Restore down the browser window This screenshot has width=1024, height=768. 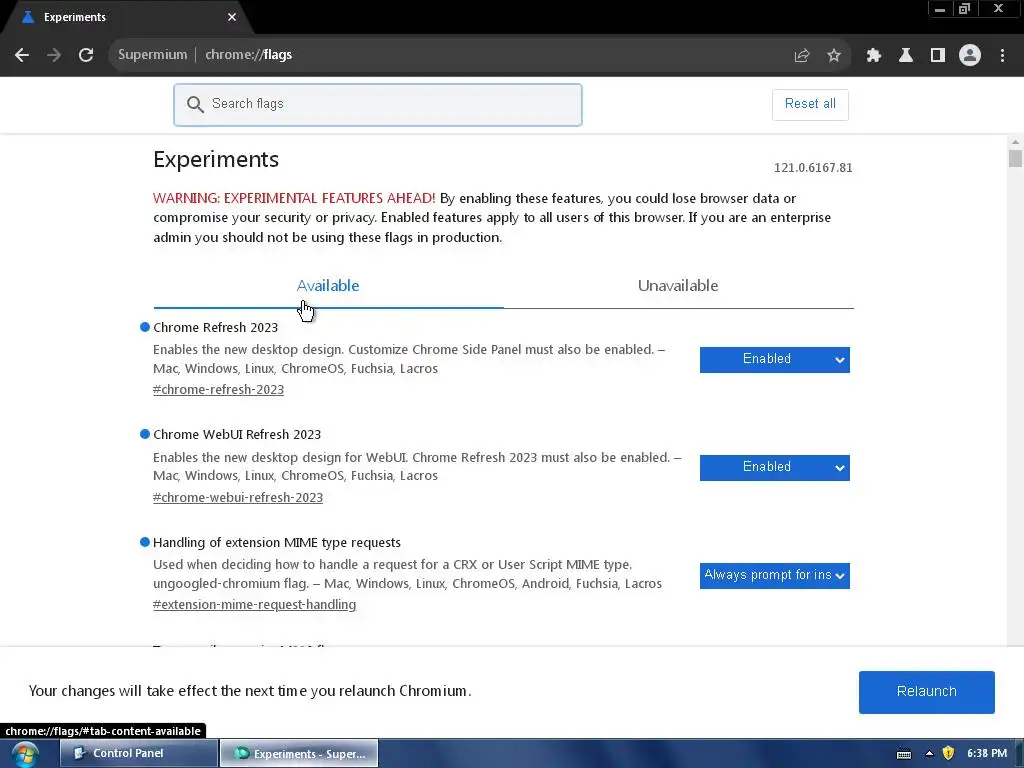click(964, 9)
